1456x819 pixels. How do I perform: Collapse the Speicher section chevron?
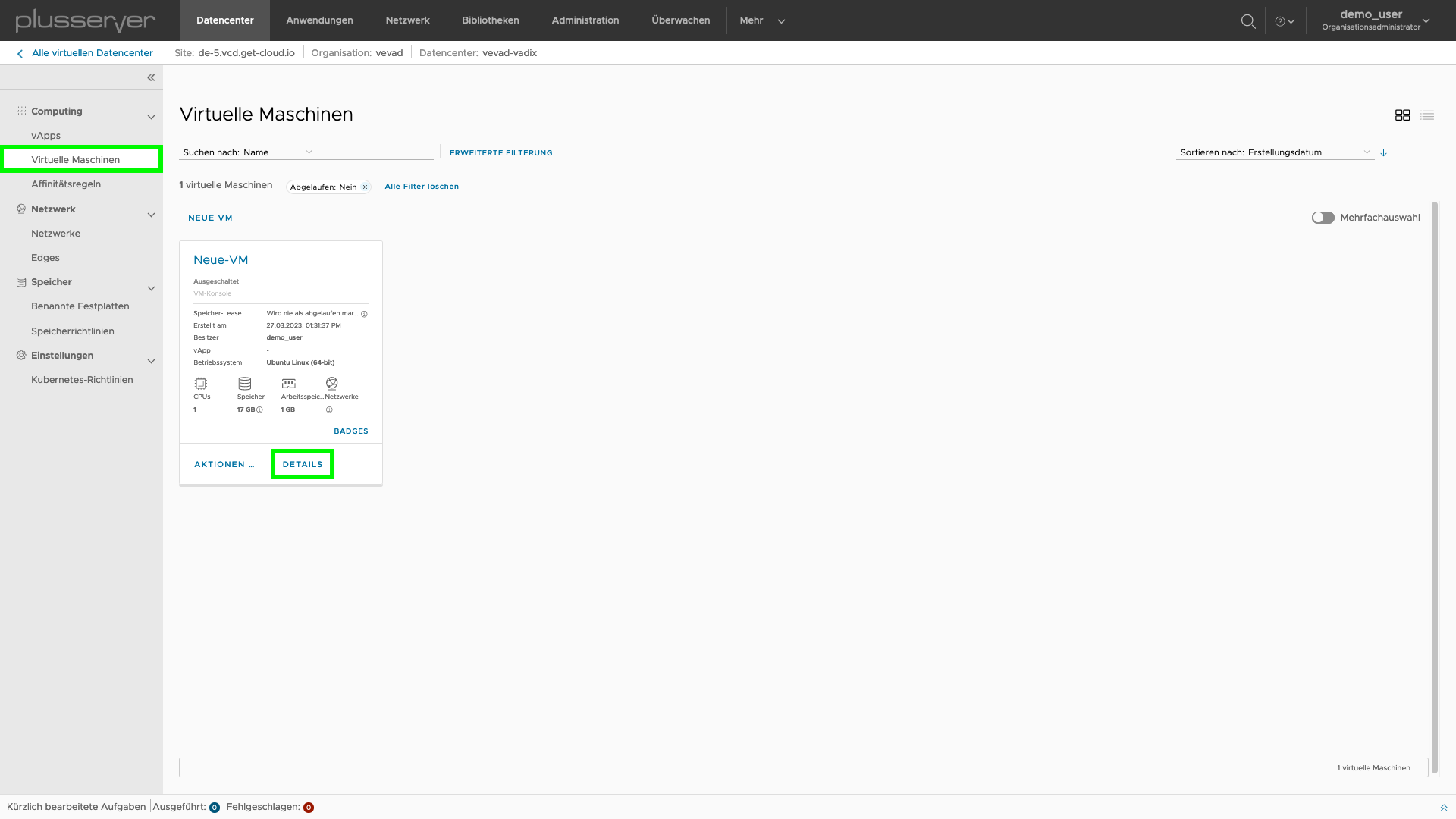(151, 288)
